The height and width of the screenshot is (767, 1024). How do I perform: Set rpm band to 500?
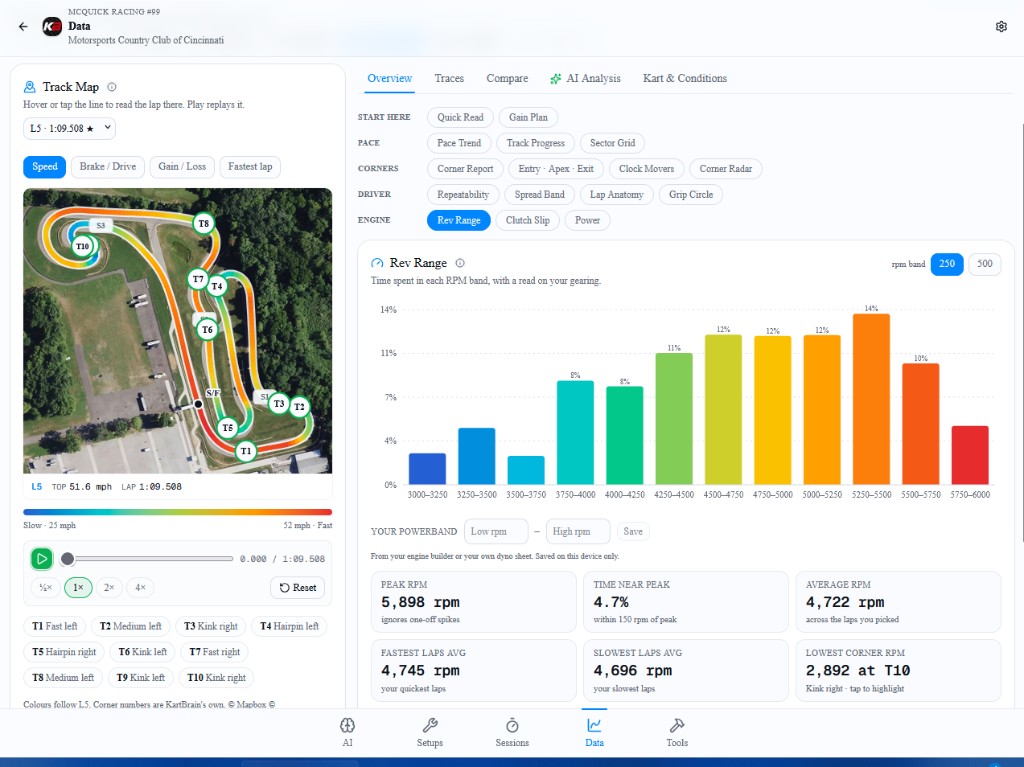point(985,264)
